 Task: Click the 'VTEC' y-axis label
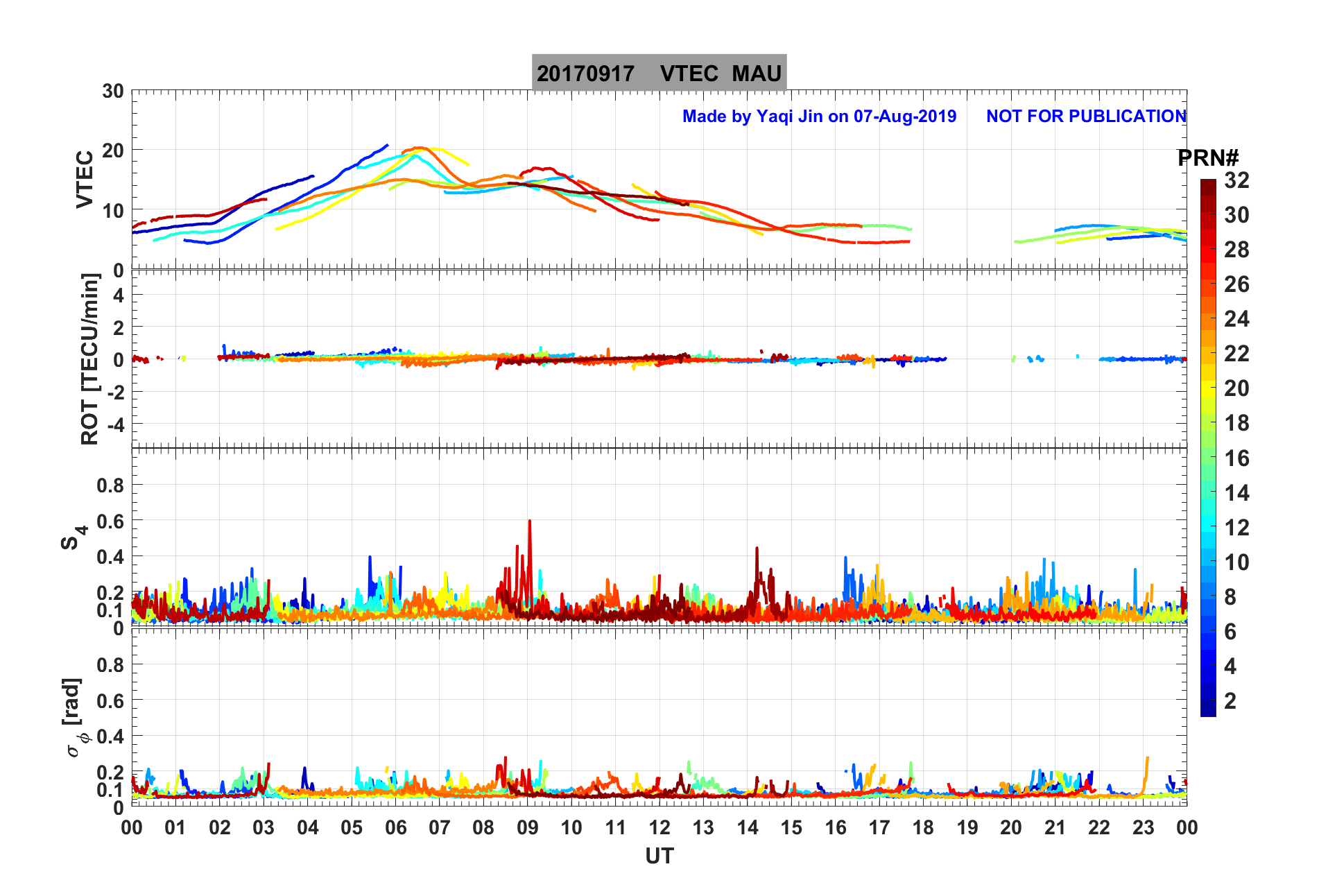(84, 179)
